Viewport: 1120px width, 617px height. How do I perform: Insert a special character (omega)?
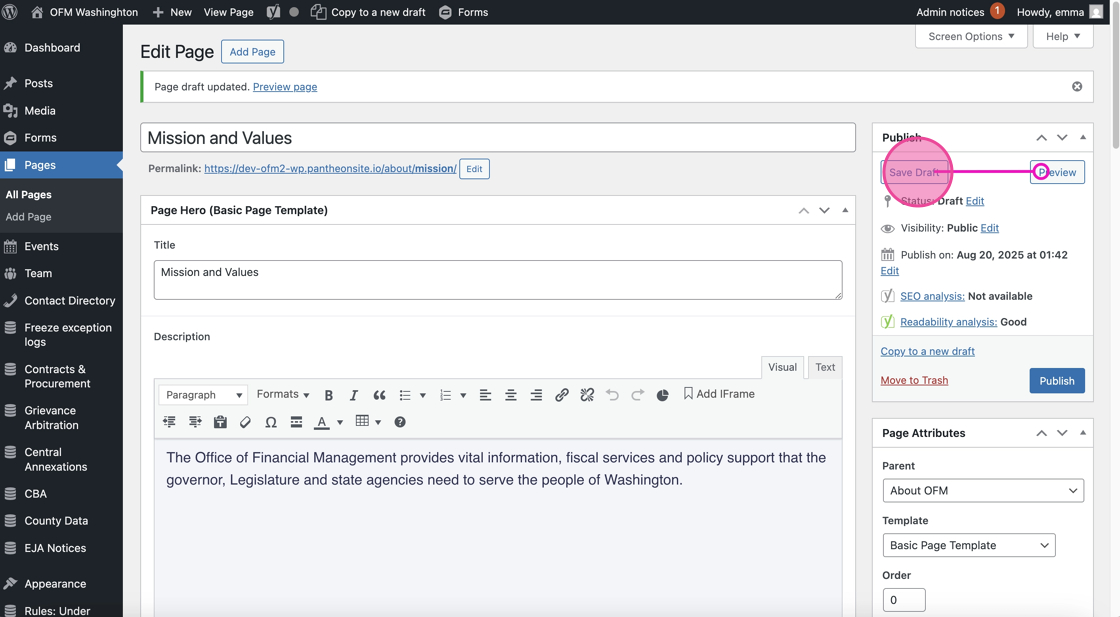point(271,422)
